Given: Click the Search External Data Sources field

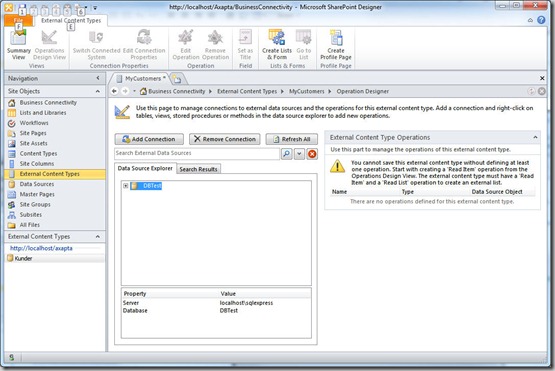Looking at the screenshot, I should (x=197, y=153).
